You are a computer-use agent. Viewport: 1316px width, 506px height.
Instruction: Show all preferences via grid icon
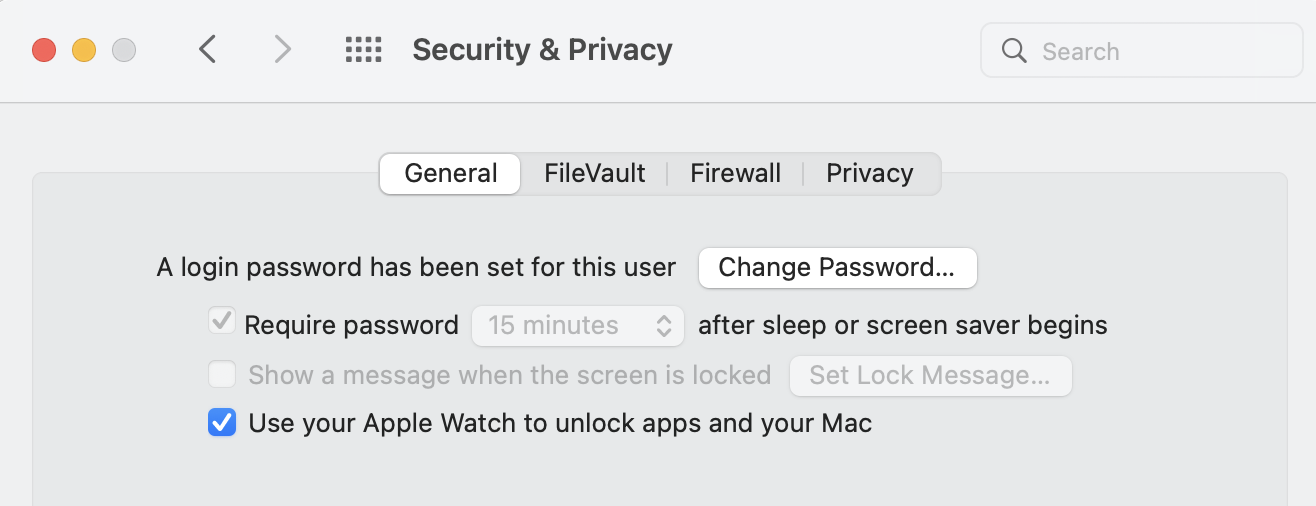(x=364, y=50)
